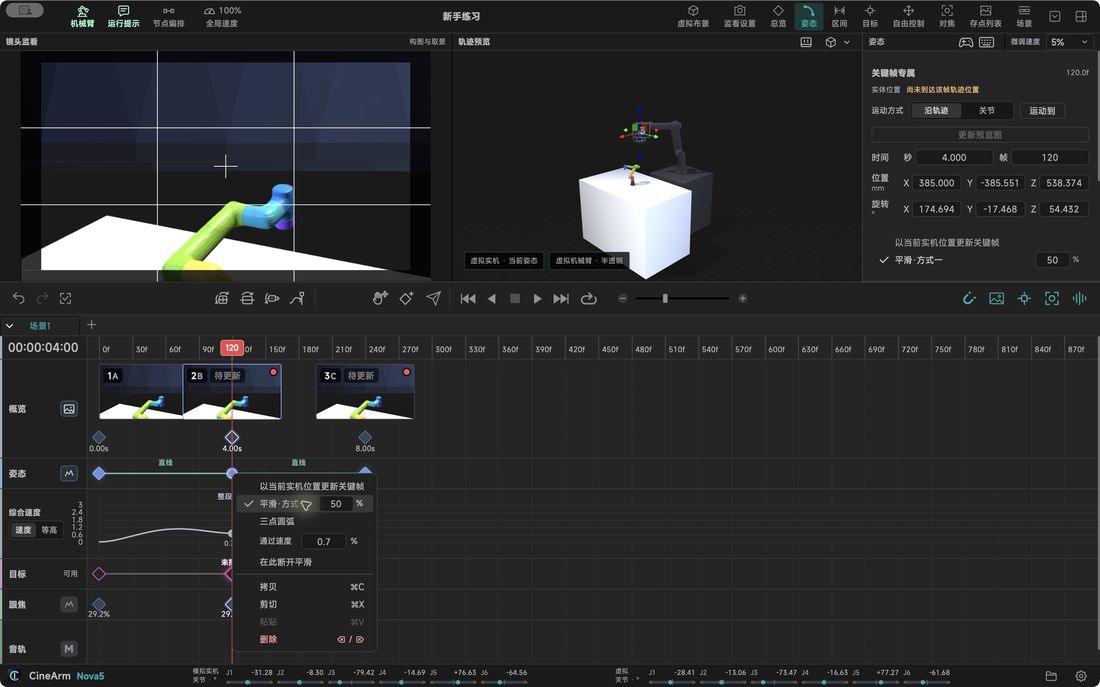This screenshot has height=687, width=1100.
Task: Collapse the 场景1 scene chevron
Action: coord(9,326)
